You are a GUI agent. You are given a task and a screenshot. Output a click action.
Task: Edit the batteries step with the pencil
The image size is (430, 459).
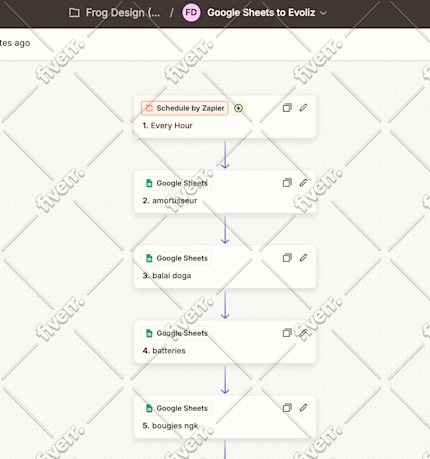point(303,333)
